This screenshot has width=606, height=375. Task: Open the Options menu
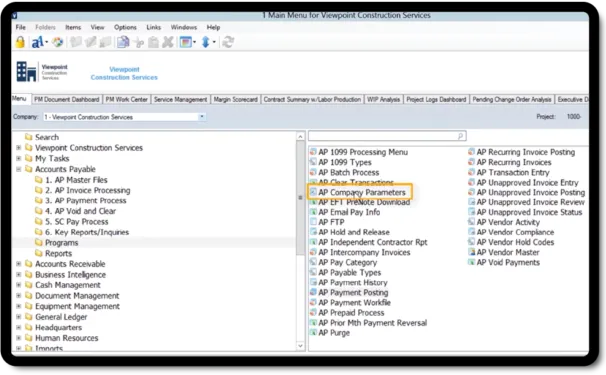(x=125, y=27)
